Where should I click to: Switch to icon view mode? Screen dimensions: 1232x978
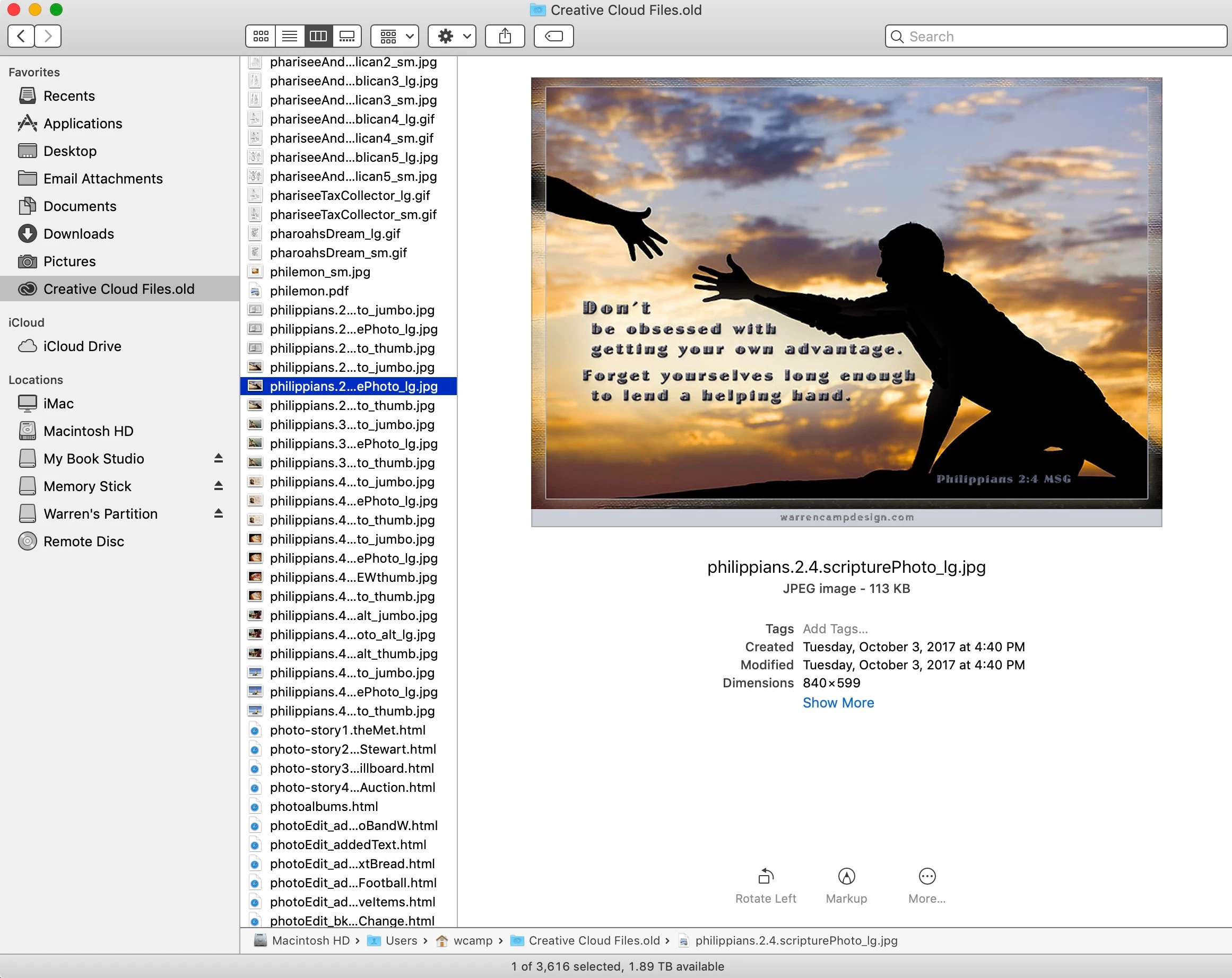(x=261, y=37)
